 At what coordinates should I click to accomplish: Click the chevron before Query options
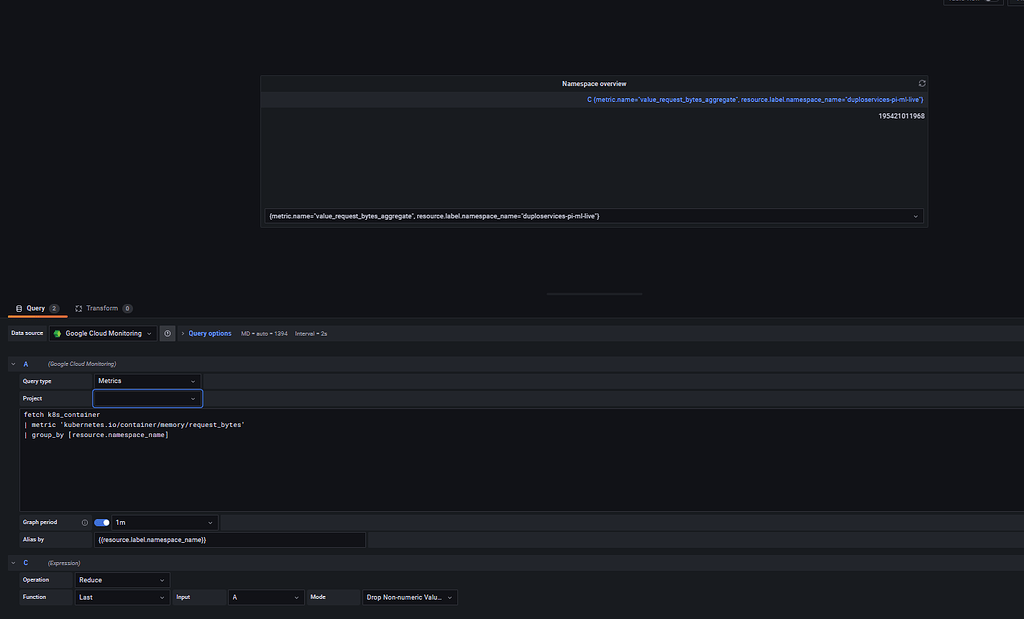point(183,333)
